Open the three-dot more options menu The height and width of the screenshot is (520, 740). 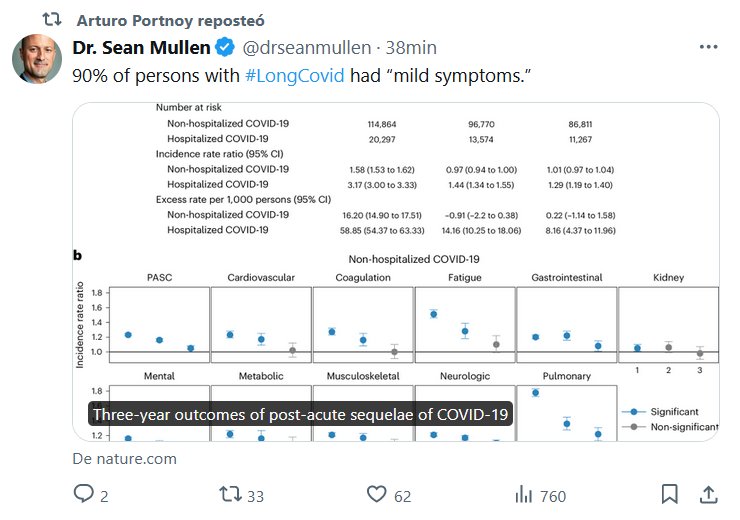tap(708, 47)
